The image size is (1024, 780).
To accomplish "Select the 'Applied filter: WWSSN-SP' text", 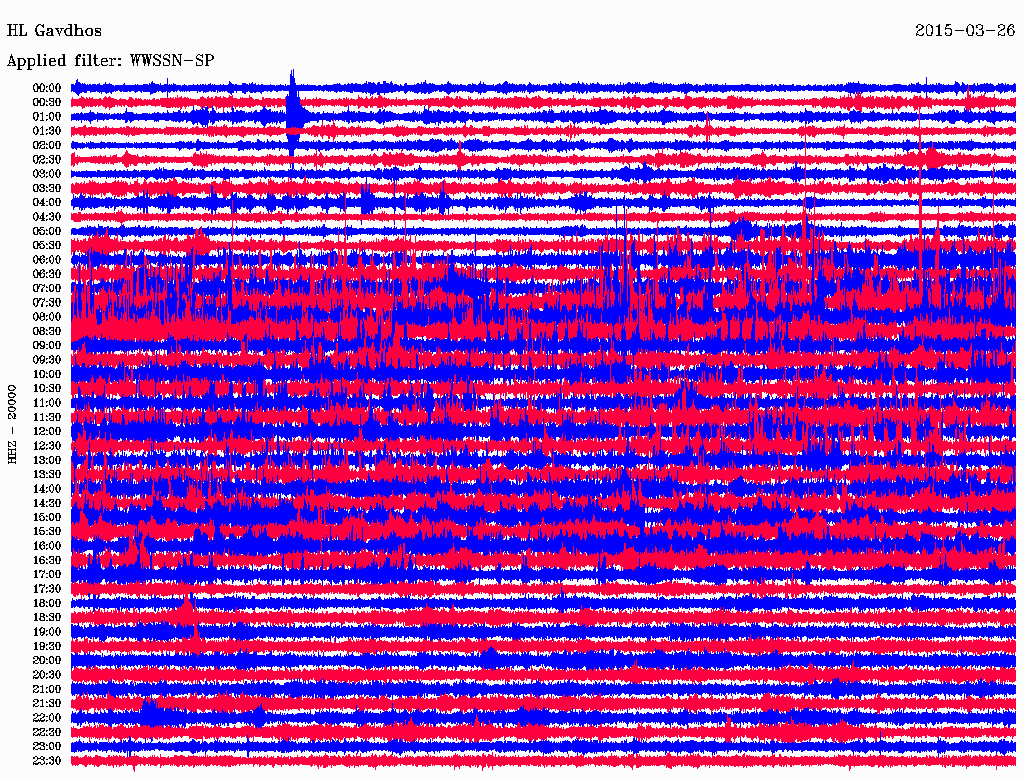I will (x=110, y=61).
